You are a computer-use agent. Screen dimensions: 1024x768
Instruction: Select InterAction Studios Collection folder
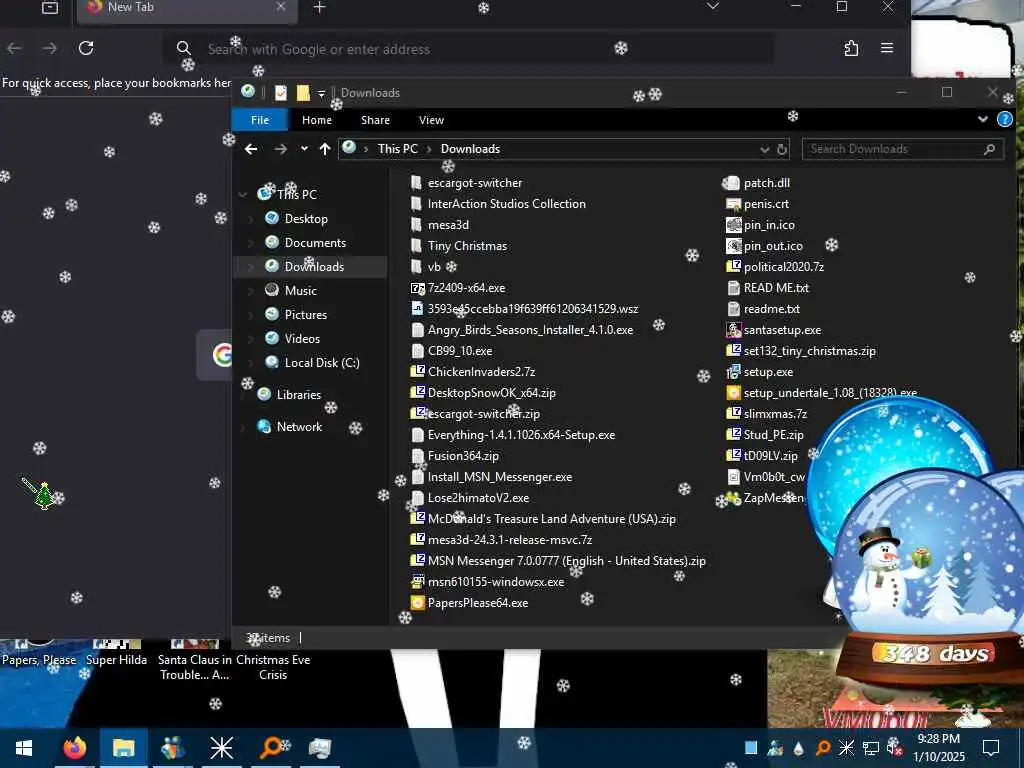(498, 204)
